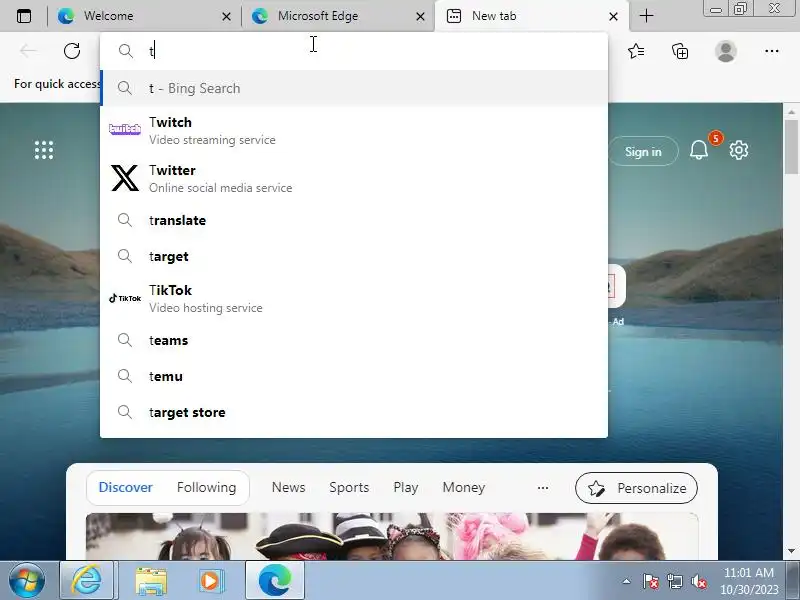The image size is (800, 600).
Task: Click the X Twitter logo icon
Action: 125,178
